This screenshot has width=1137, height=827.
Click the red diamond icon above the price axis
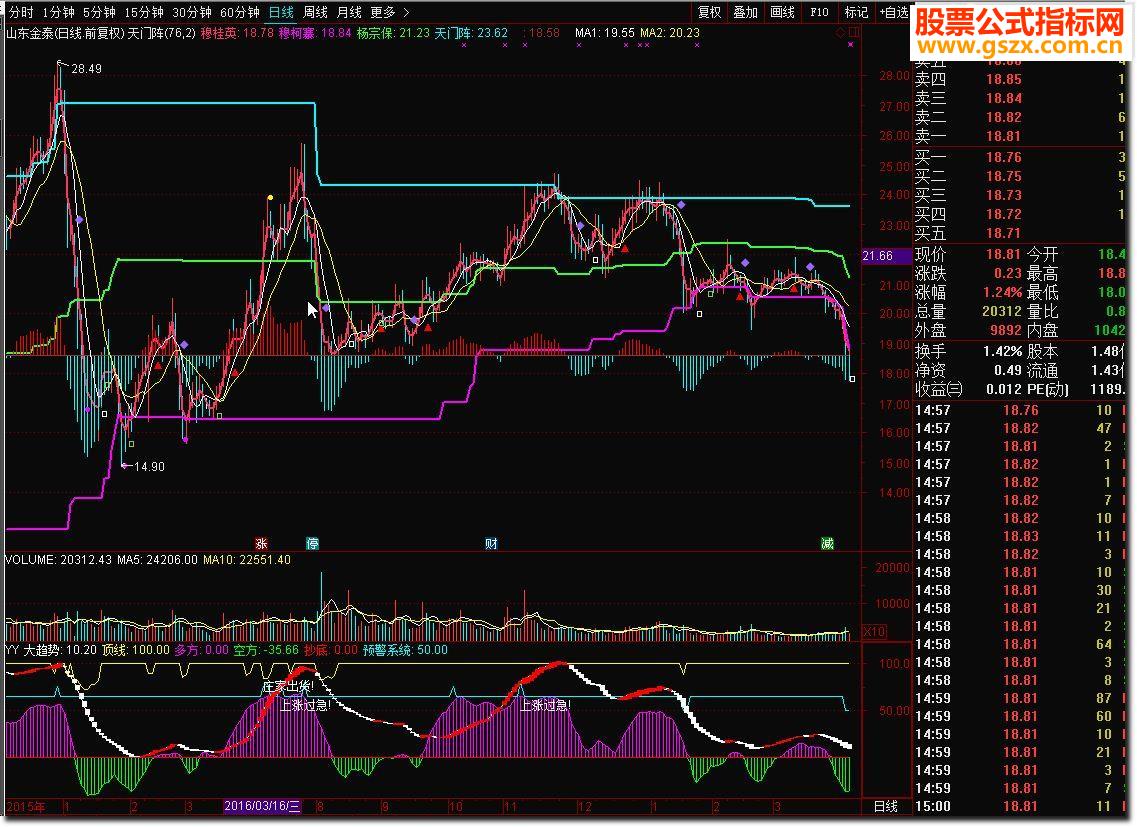840,33
